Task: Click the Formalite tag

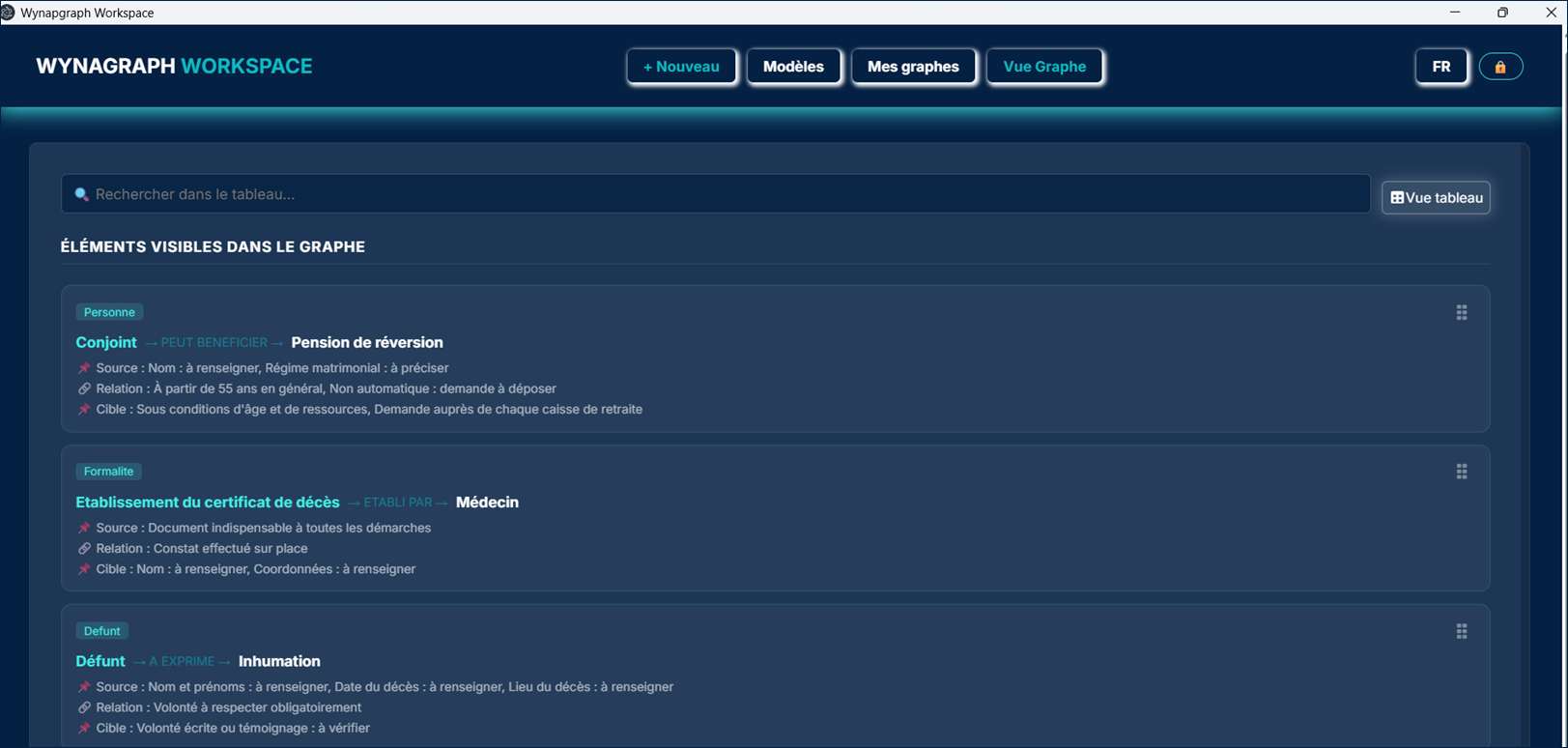Action: pos(108,472)
